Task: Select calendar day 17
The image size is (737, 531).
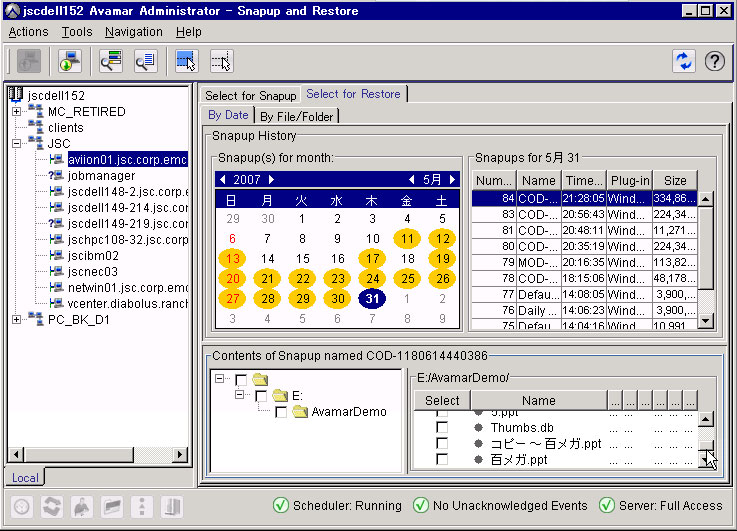Action: [372, 258]
